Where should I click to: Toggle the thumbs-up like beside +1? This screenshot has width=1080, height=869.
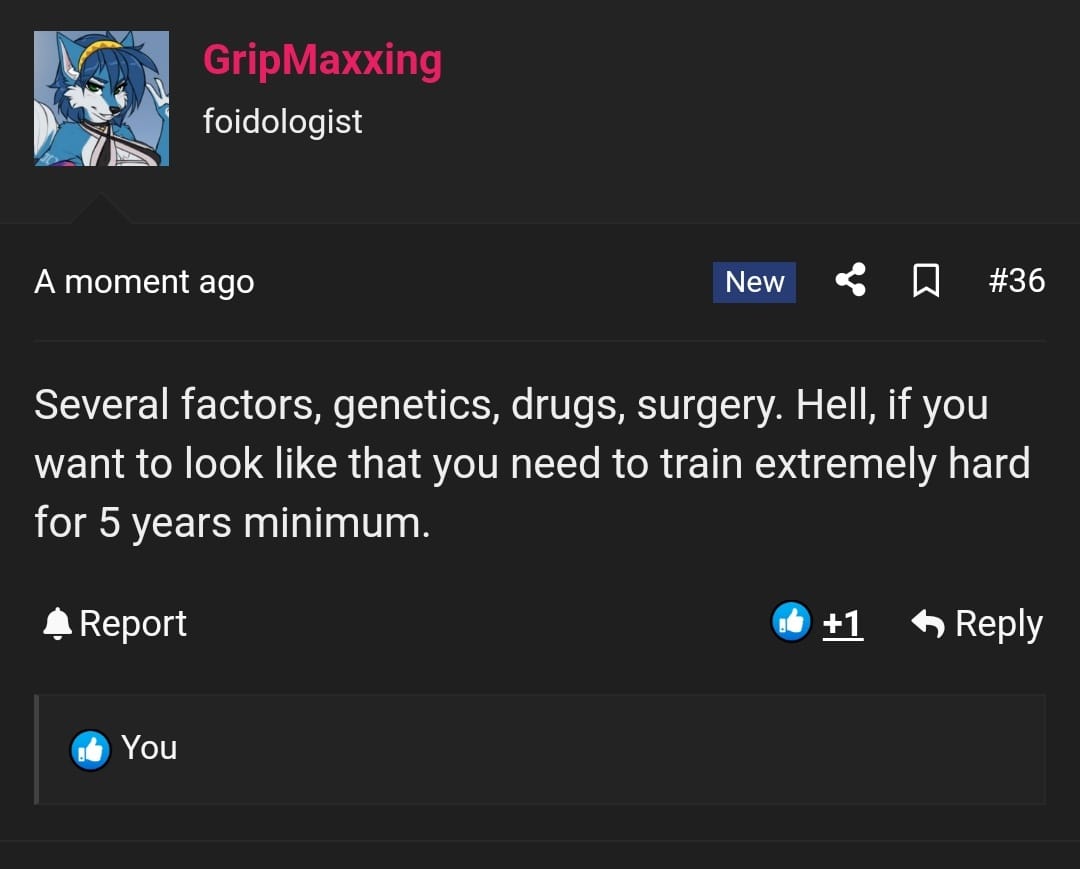click(791, 622)
